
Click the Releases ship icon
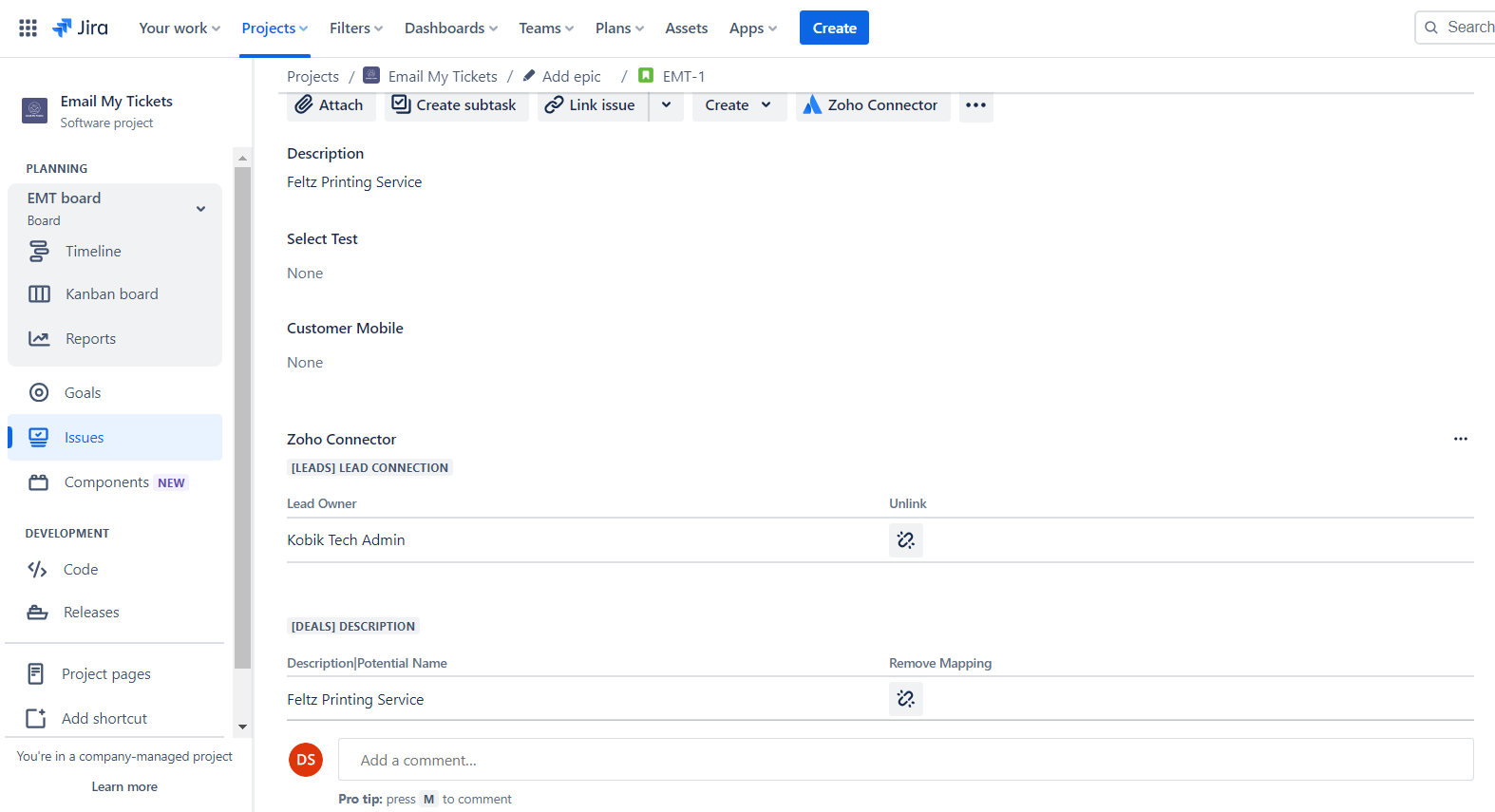tap(38, 613)
